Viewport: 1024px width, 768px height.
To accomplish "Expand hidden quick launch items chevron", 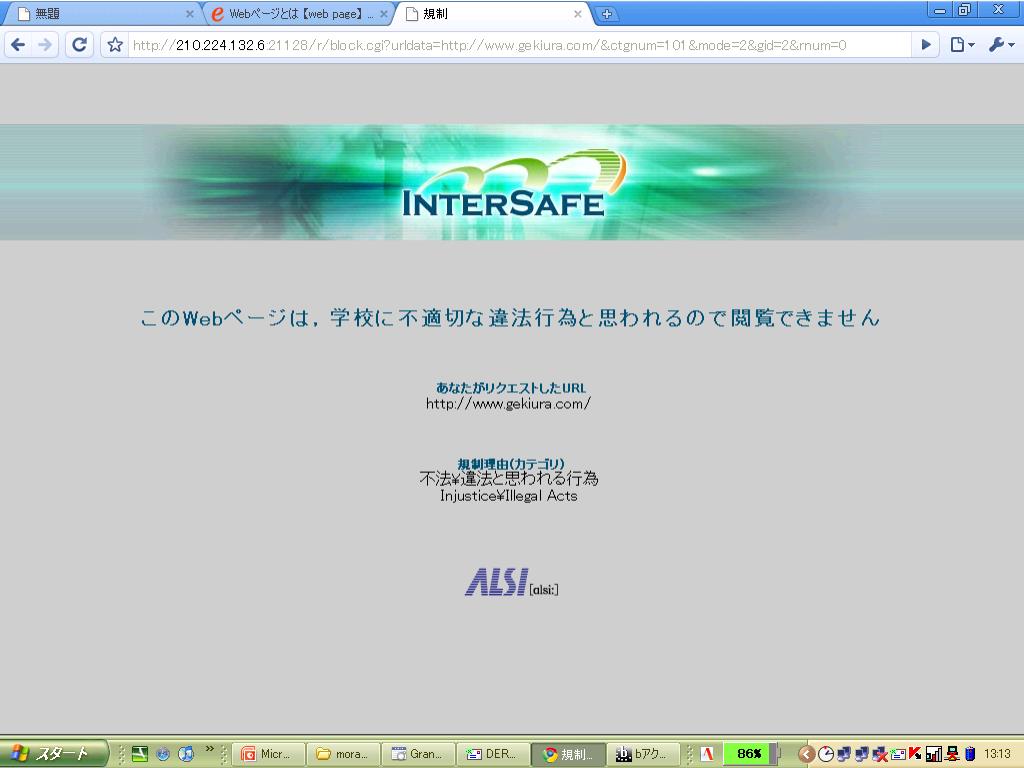I will coord(209,749).
